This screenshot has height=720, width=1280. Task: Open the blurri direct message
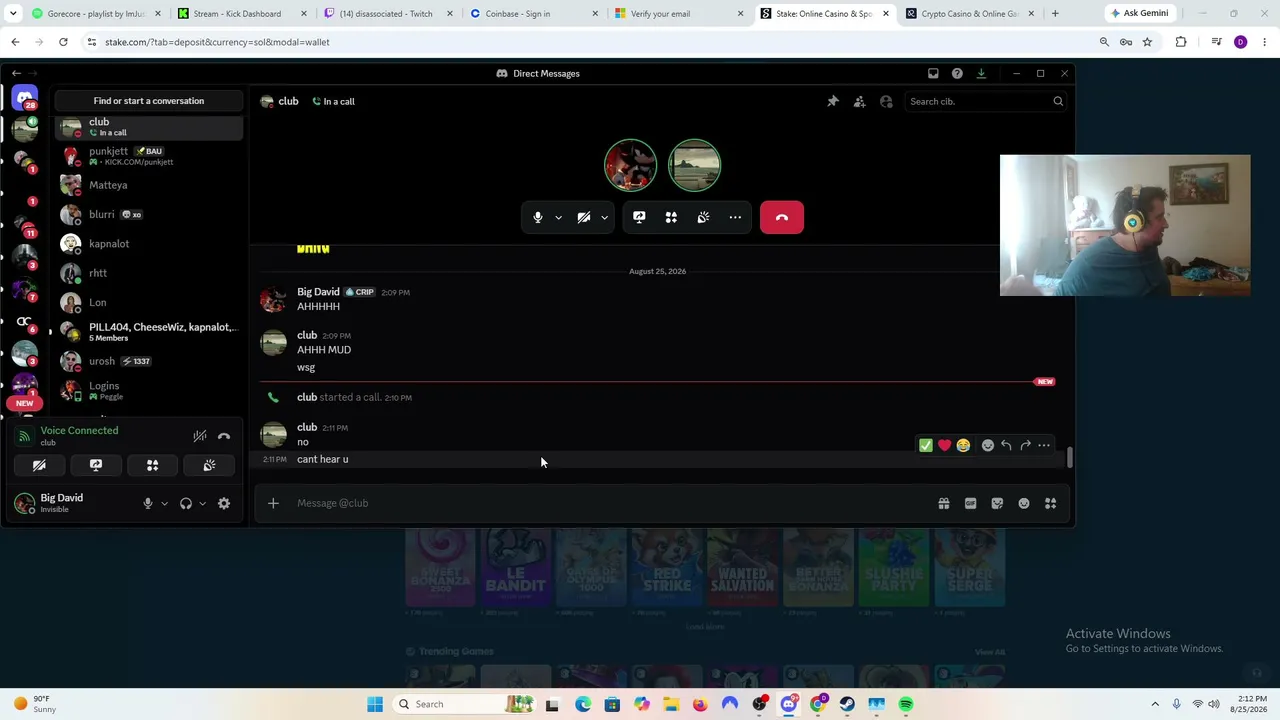(149, 214)
